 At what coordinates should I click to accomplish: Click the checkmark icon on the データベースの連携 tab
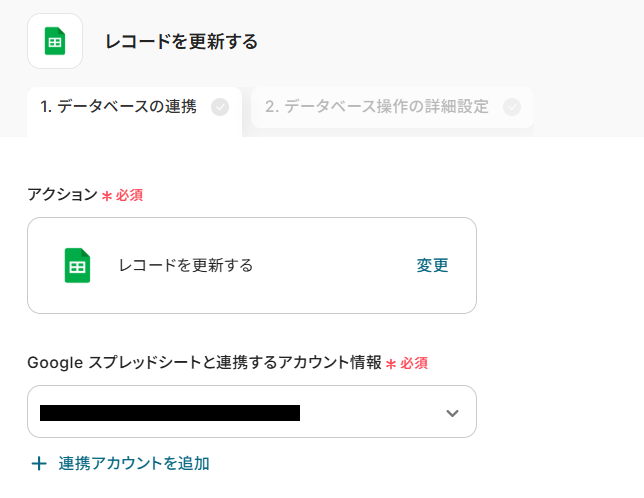[220, 107]
